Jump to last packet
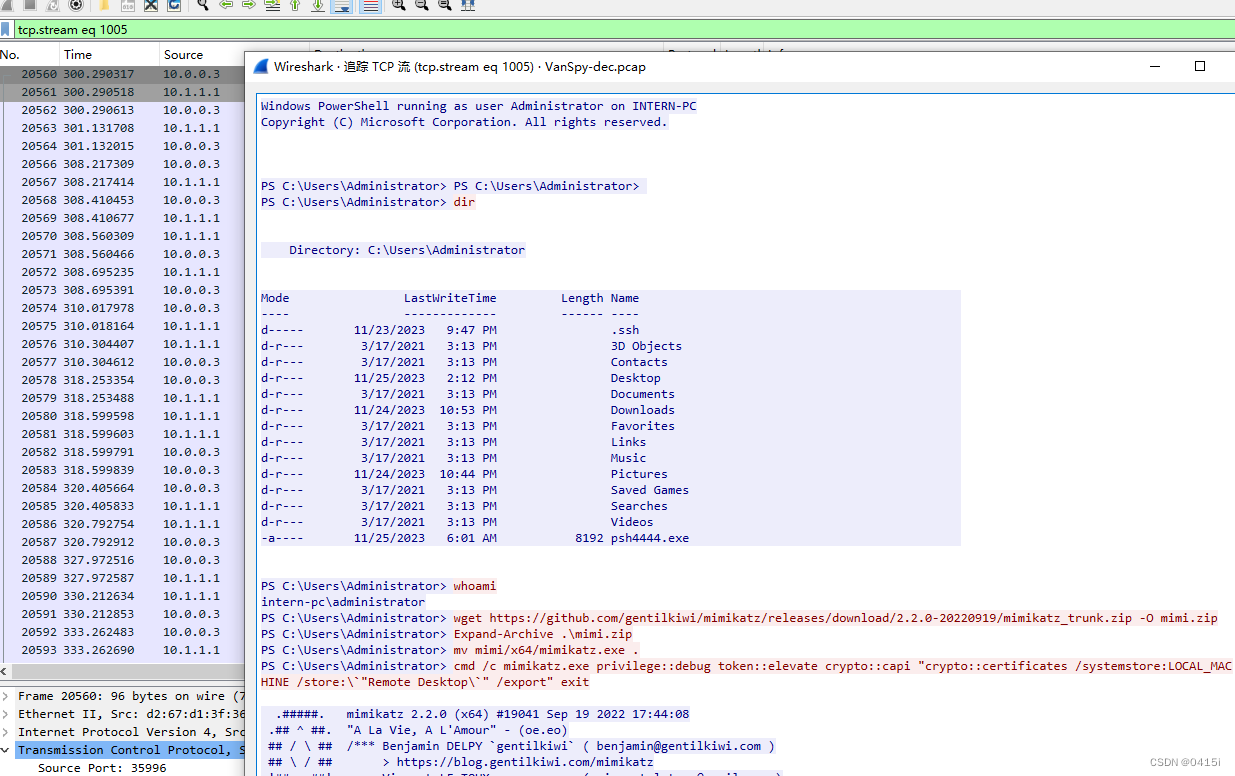1235x776 pixels. (x=318, y=5)
